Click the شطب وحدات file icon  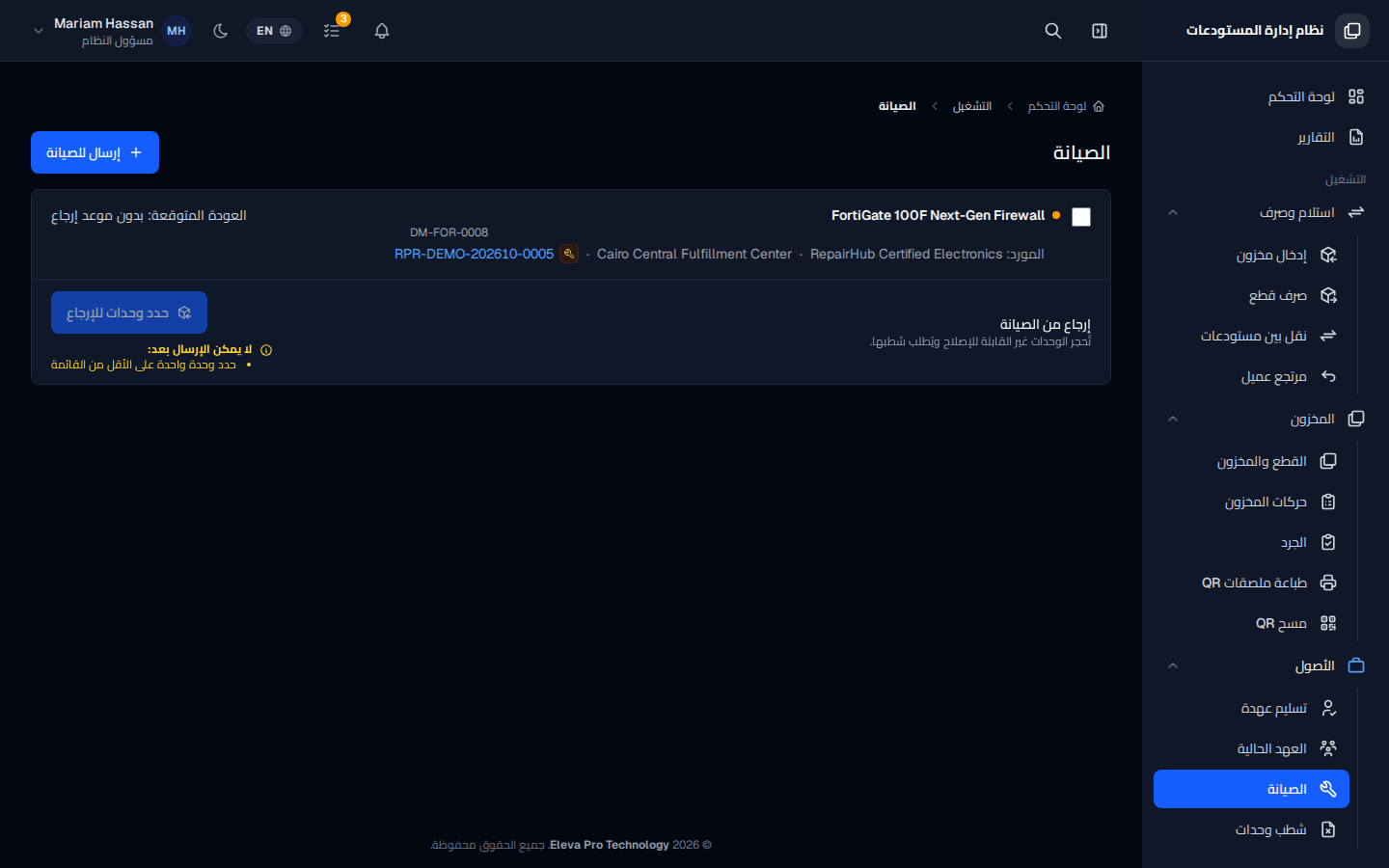click(1328, 829)
